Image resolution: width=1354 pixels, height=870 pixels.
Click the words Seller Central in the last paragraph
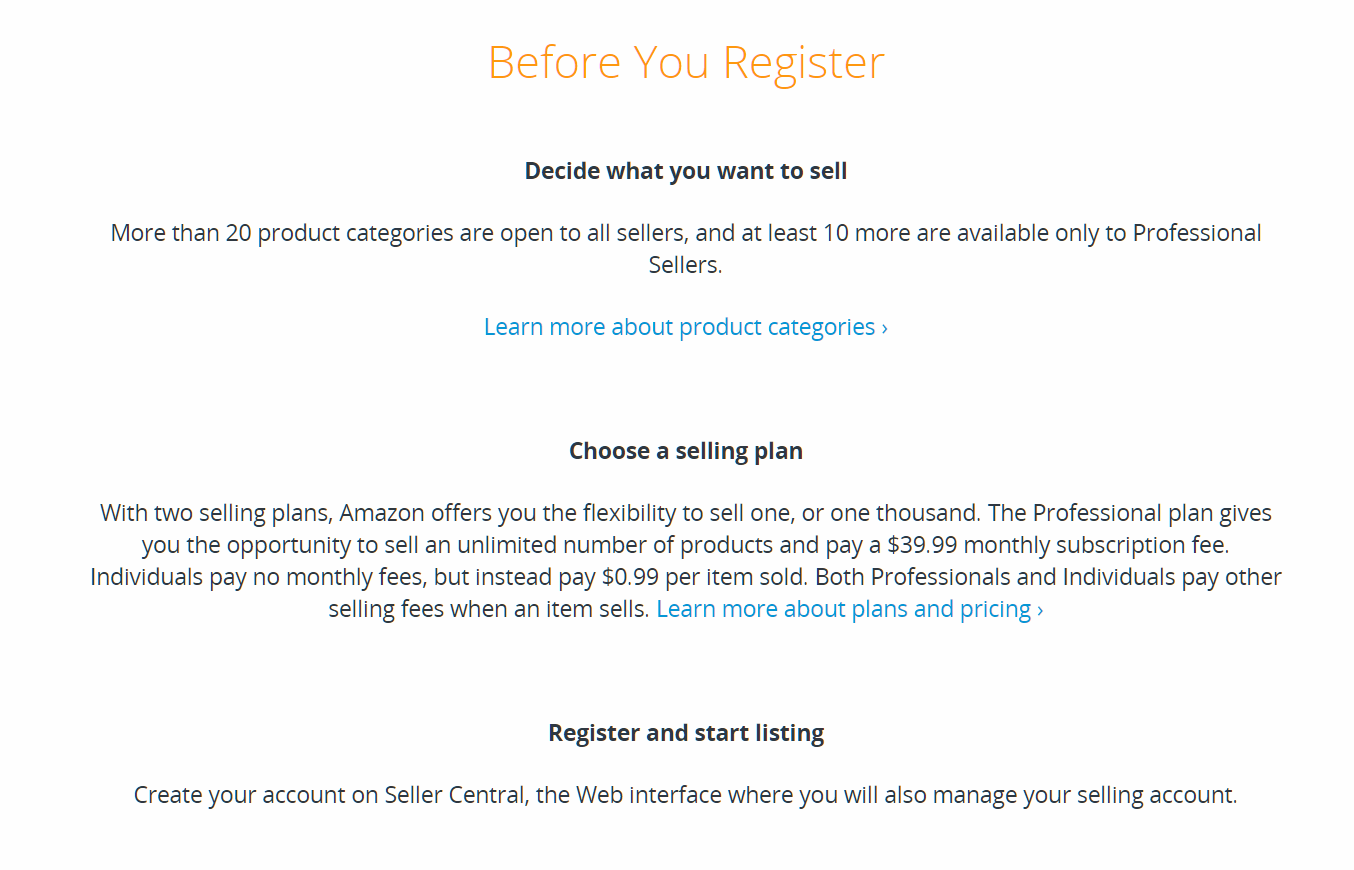[455, 795]
